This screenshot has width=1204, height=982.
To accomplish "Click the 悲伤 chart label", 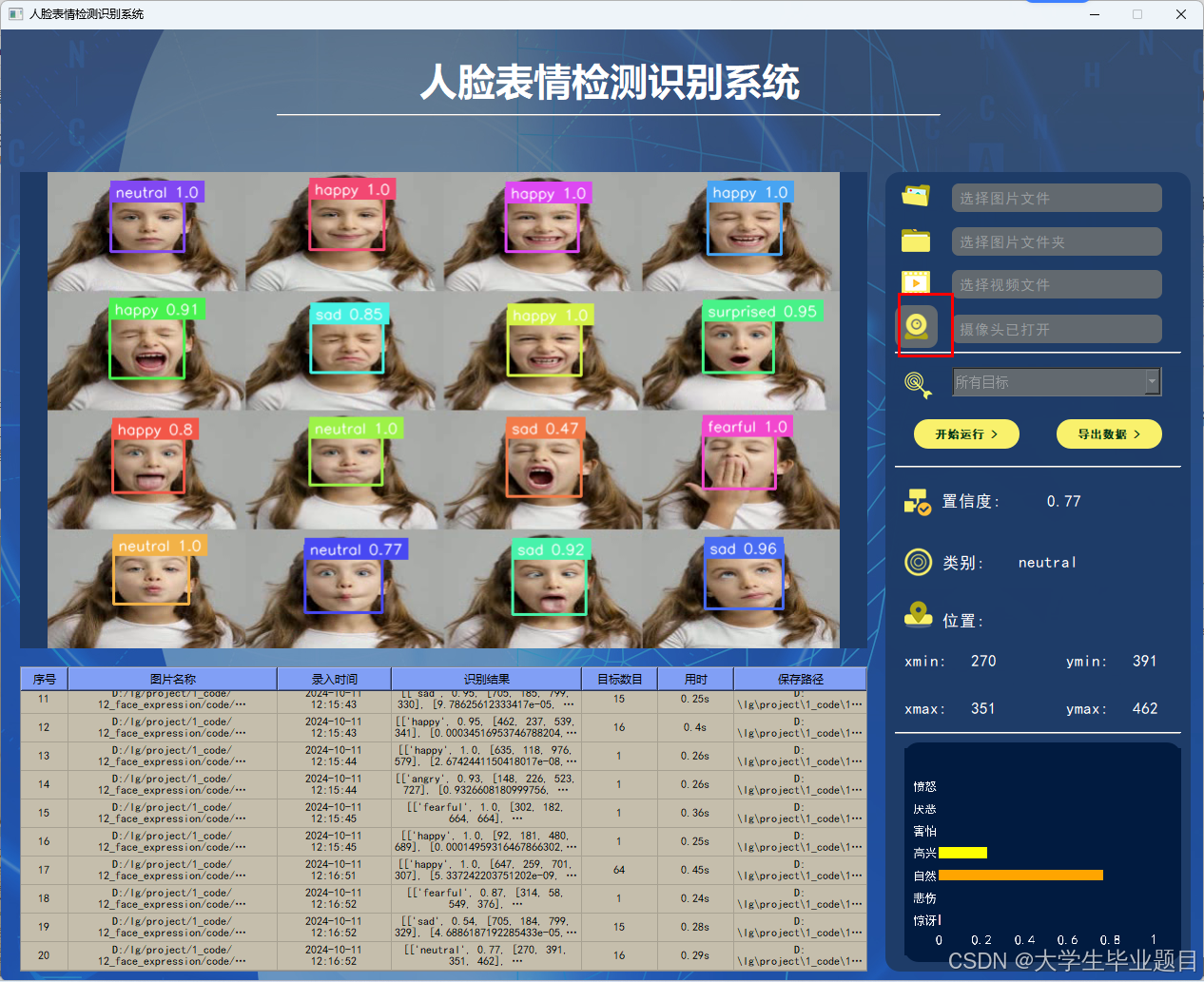I will [x=924, y=897].
